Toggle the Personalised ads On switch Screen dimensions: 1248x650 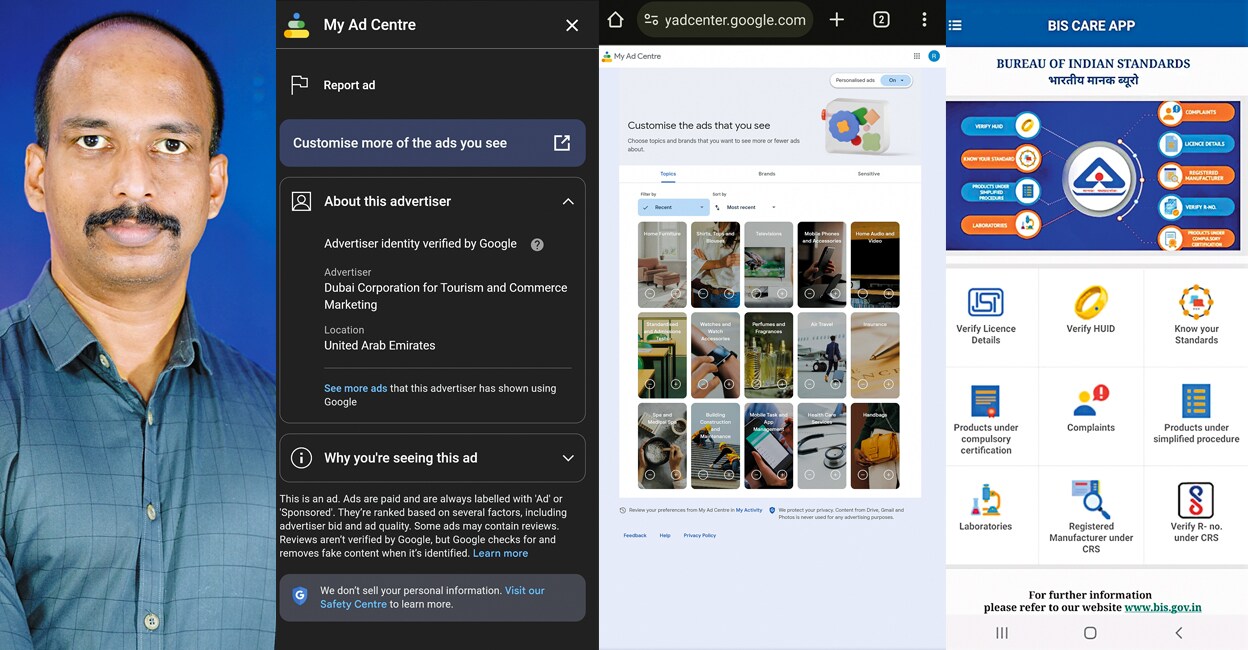coord(896,80)
